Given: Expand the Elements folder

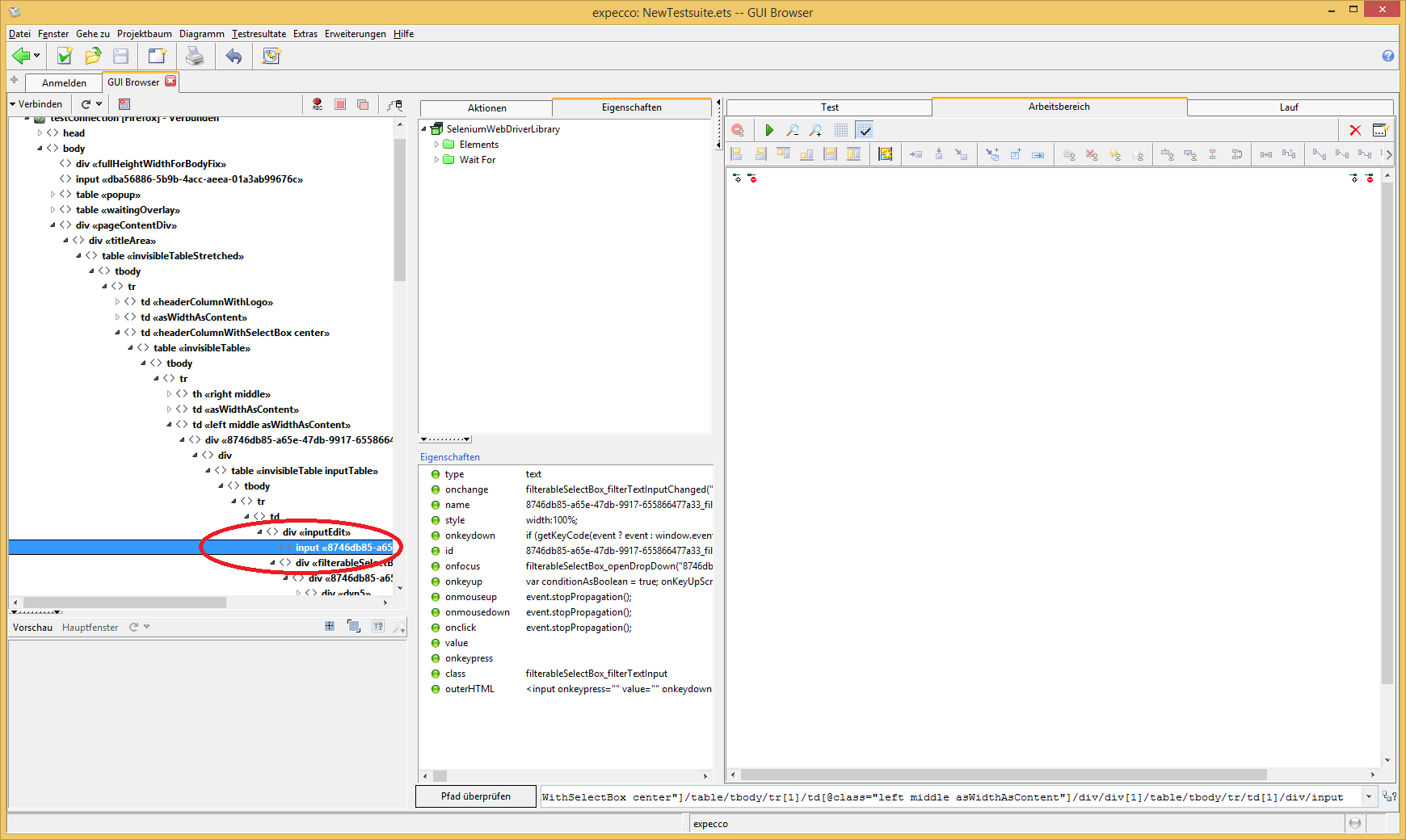Looking at the screenshot, I should (x=437, y=145).
